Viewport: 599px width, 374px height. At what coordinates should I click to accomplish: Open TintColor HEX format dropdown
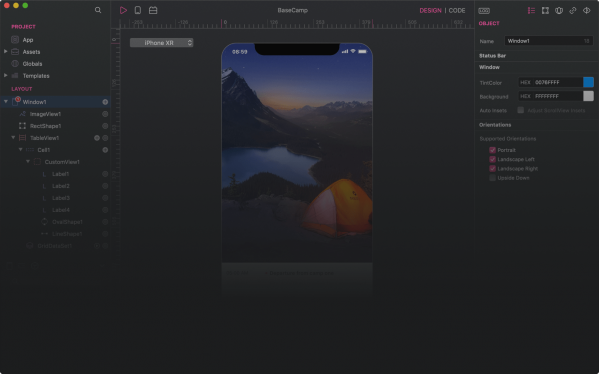[x=525, y=83]
